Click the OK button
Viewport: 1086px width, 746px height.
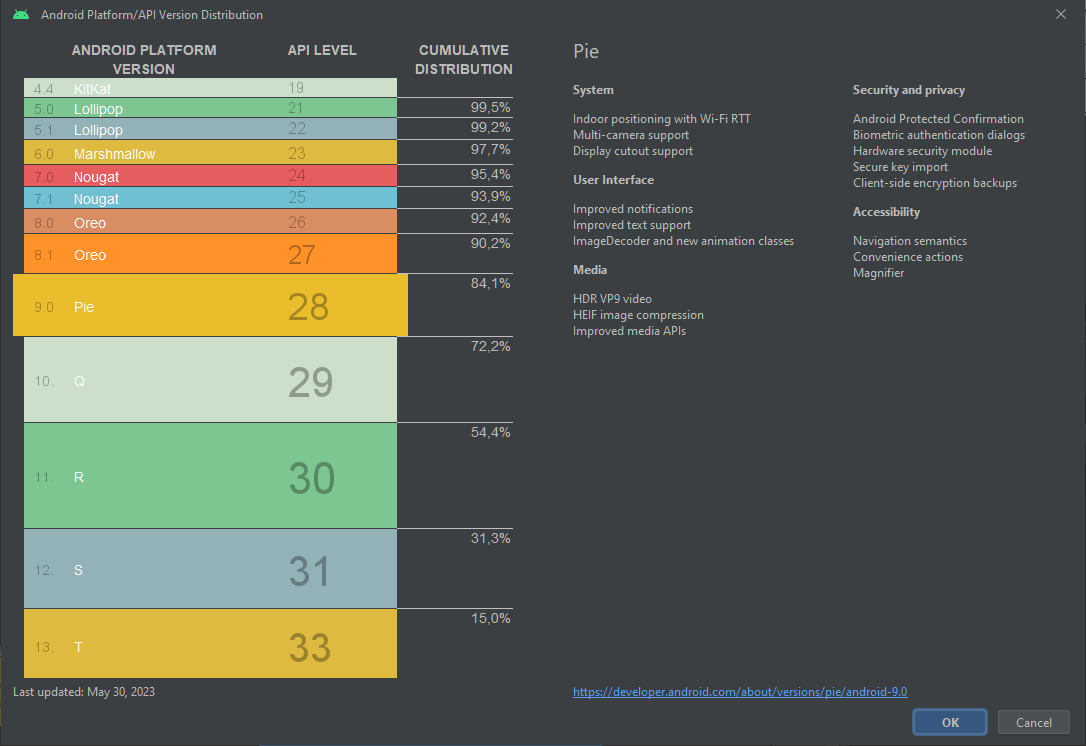tap(949, 722)
